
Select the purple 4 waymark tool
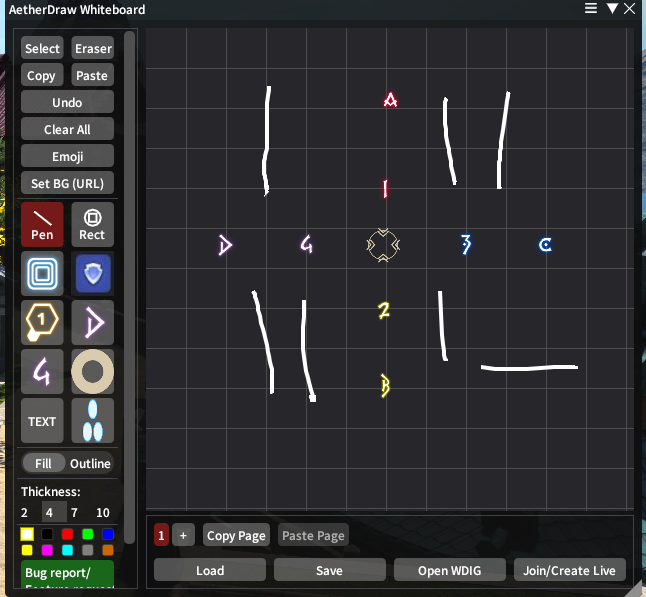pos(42,372)
